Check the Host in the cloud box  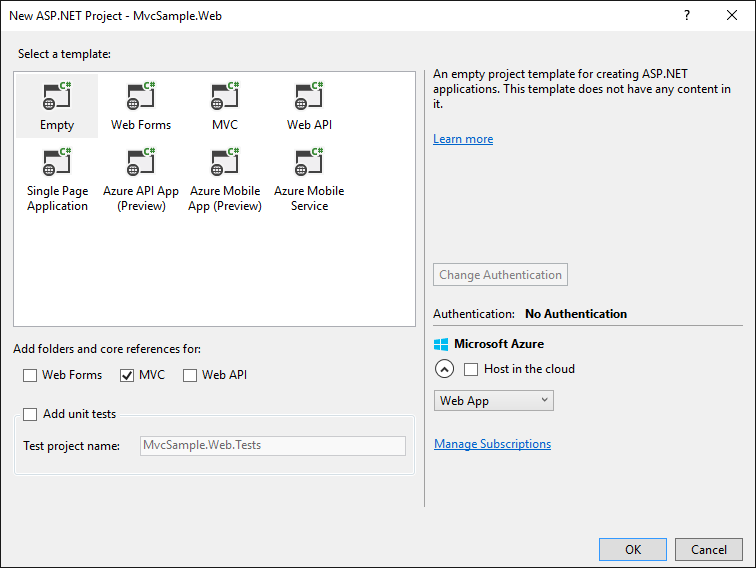click(471, 369)
